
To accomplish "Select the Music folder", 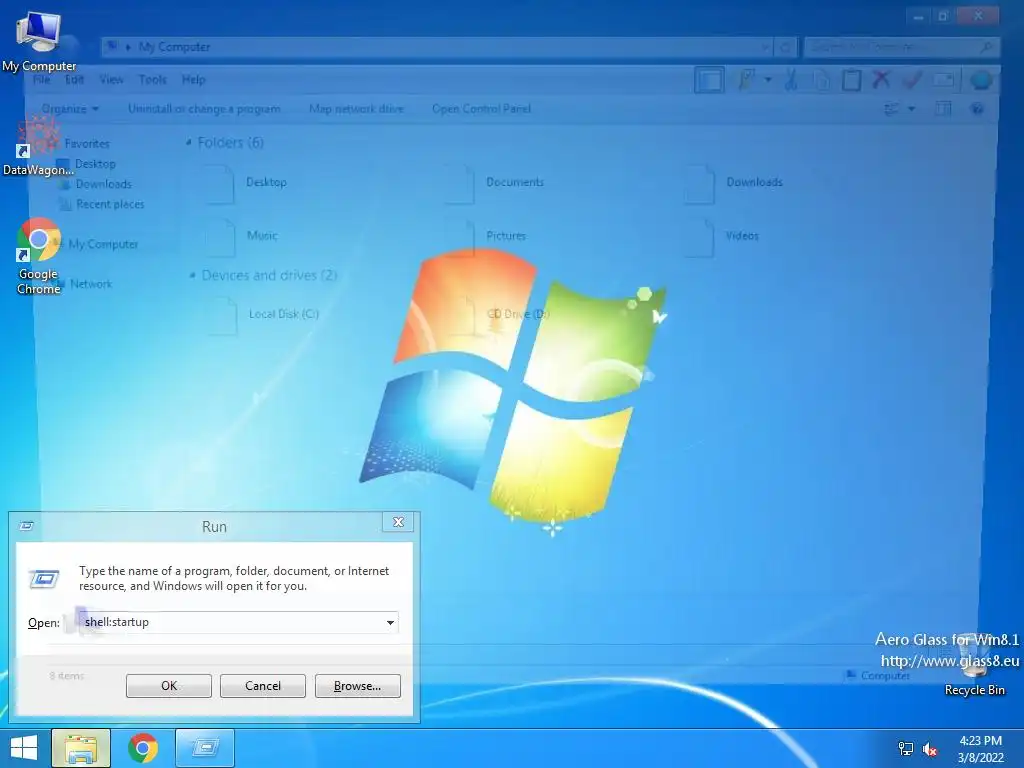I will tap(243, 236).
